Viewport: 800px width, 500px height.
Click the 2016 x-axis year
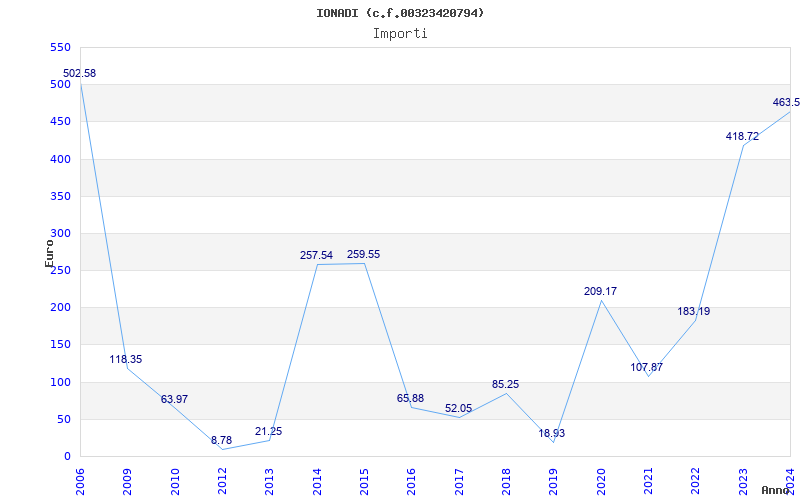(x=411, y=482)
